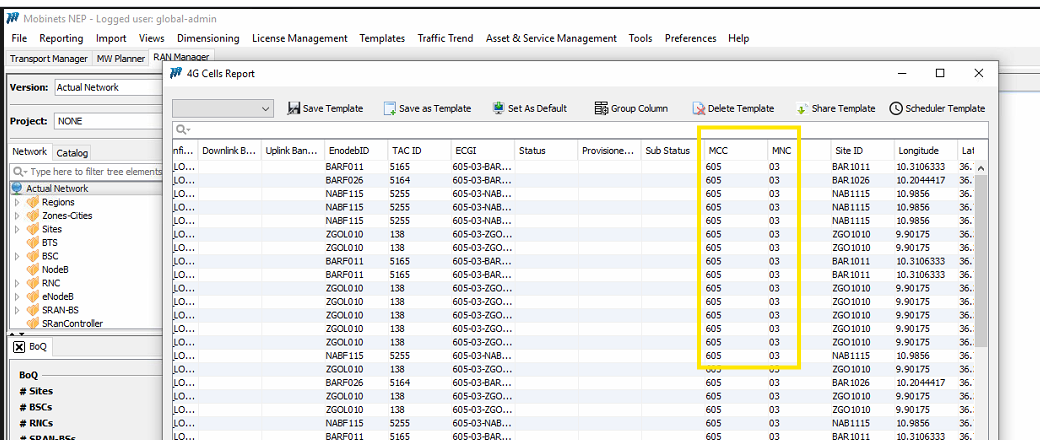Expand the eNodeB tree node
The height and width of the screenshot is (440, 1040).
[x=16, y=297]
